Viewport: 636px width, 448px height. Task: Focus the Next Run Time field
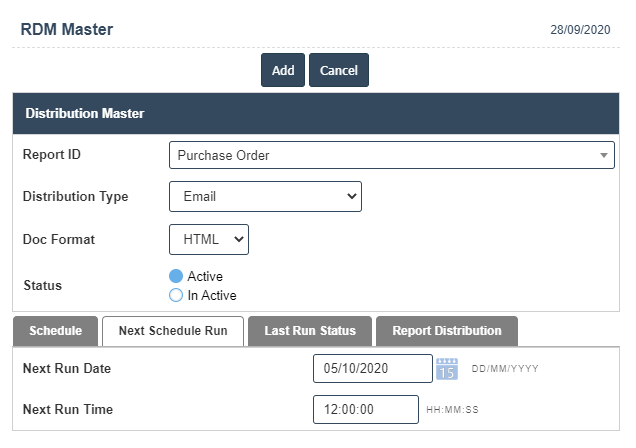(365, 410)
